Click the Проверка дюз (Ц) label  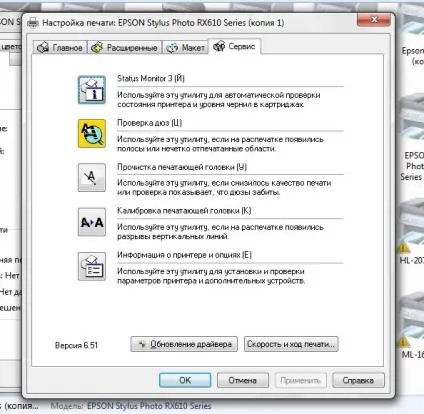coord(149,123)
